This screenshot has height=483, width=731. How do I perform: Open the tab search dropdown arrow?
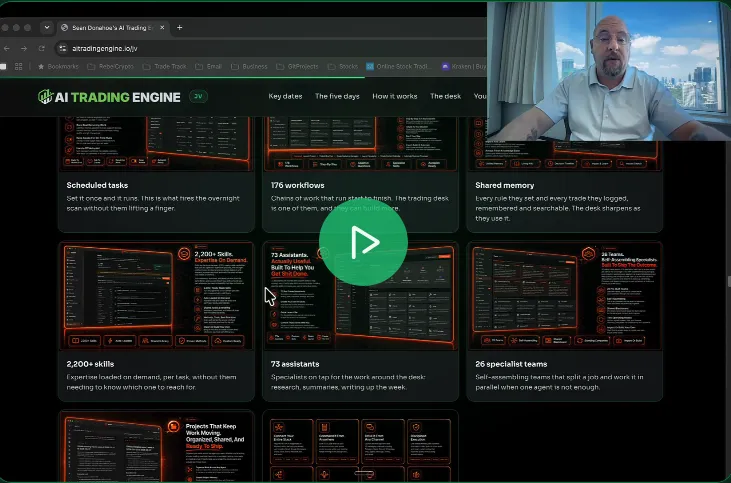[47, 28]
